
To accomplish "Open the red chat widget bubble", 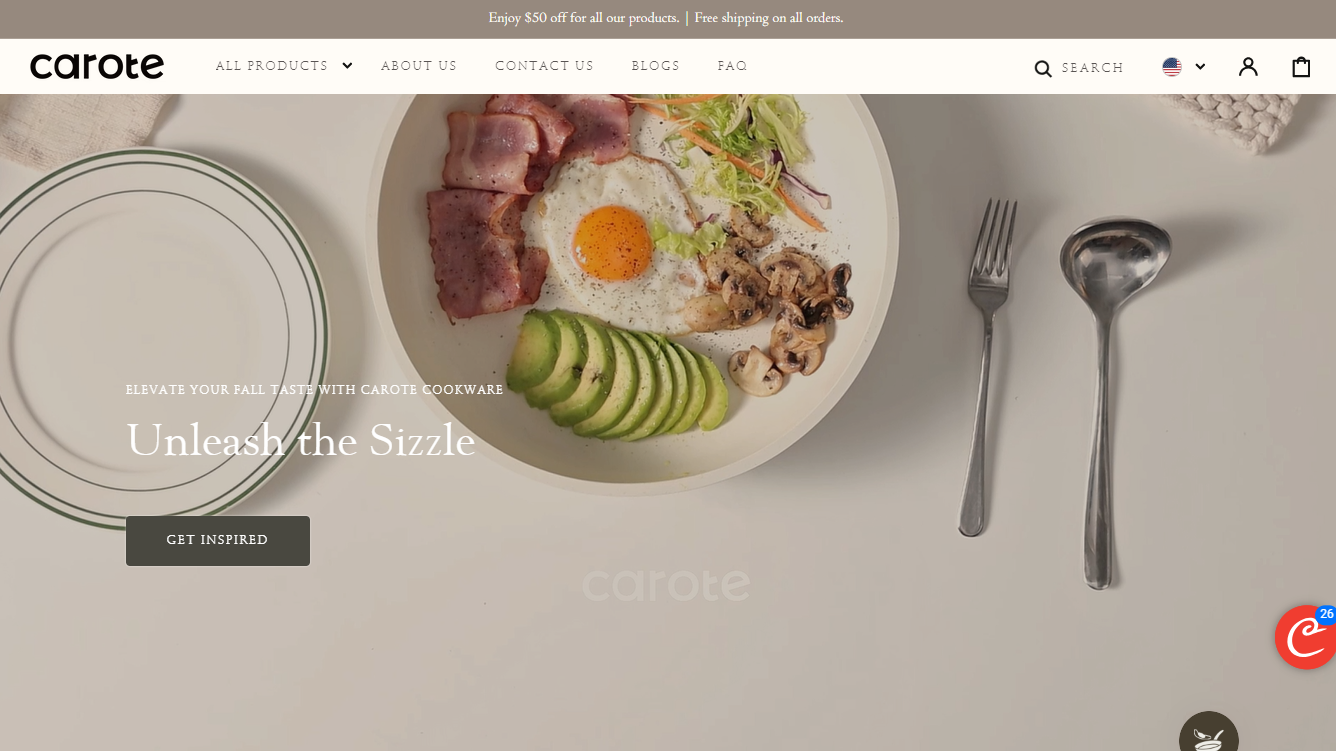I will [1306, 637].
